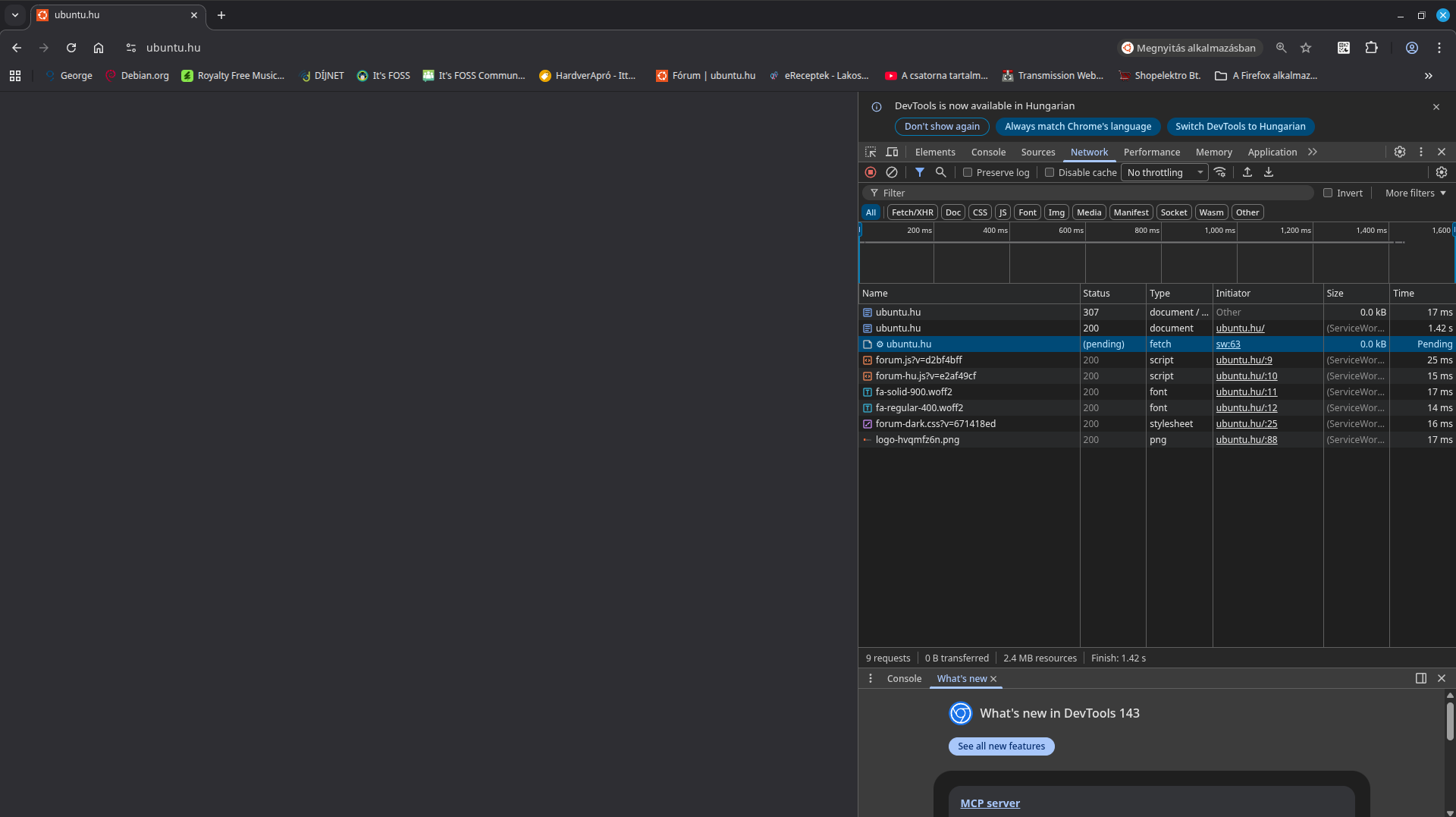Enable Preserve log checkbox
Viewport: 1456px width, 817px height.
click(x=968, y=172)
